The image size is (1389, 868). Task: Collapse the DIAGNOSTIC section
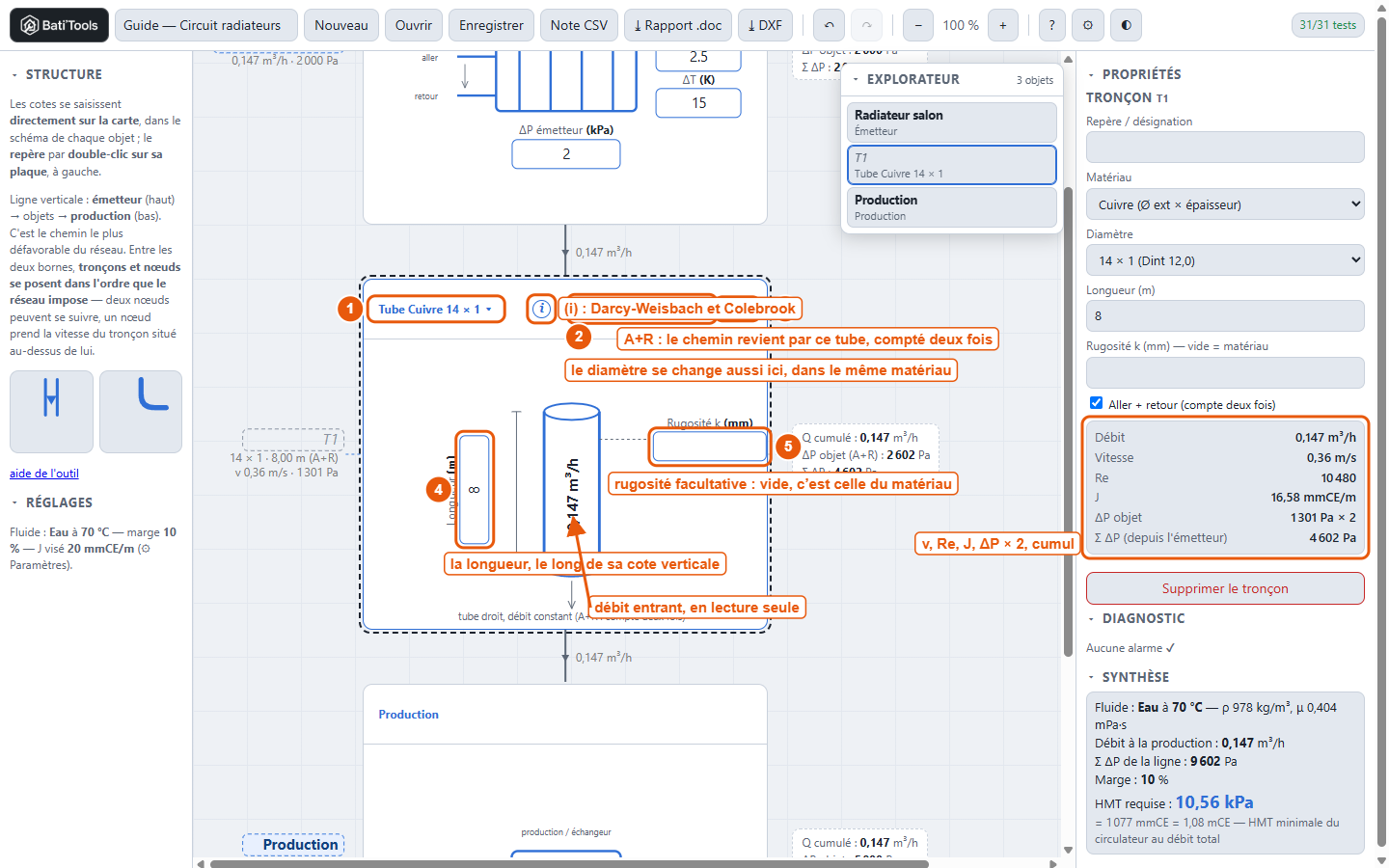pos(1135,618)
